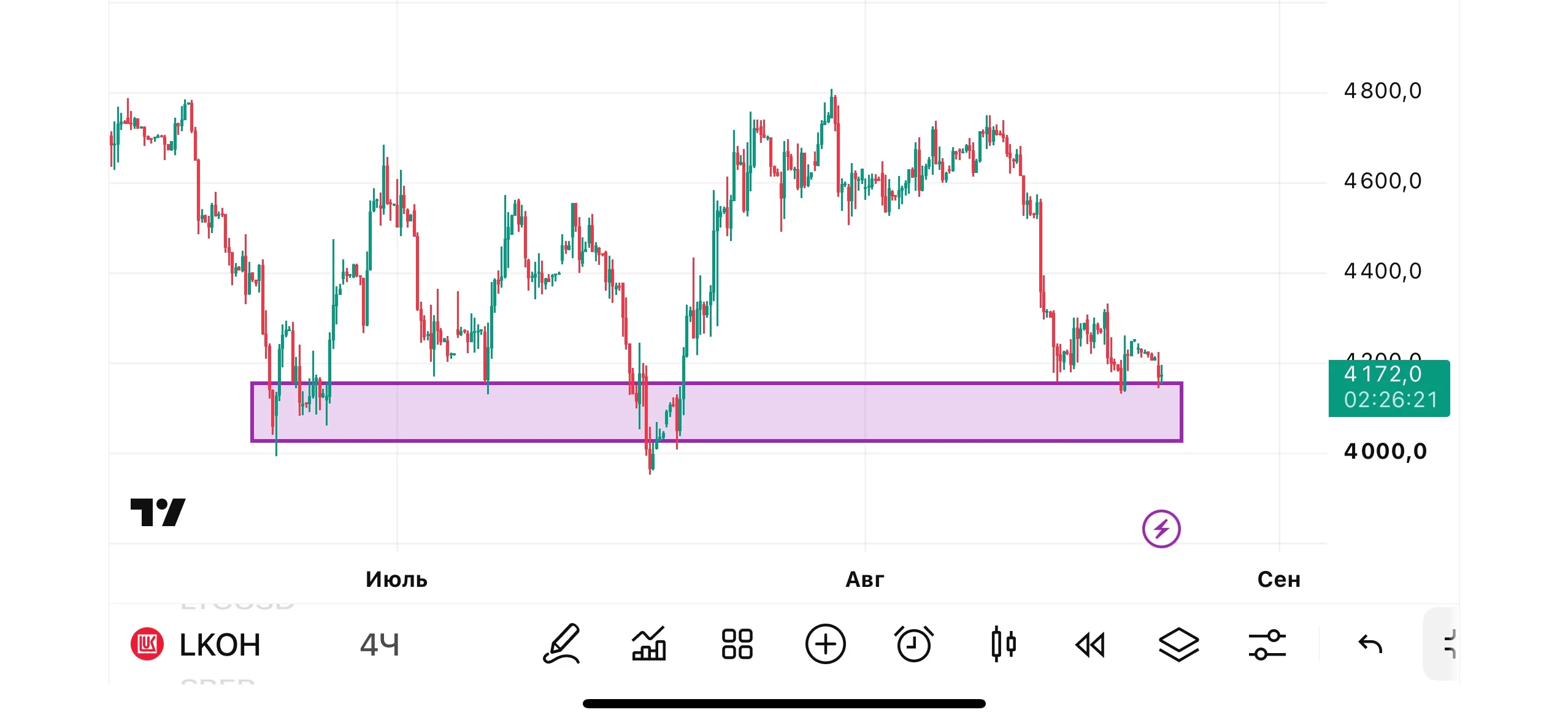Tap the plus circle add button
The image size is (1568, 723).
point(825,644)
